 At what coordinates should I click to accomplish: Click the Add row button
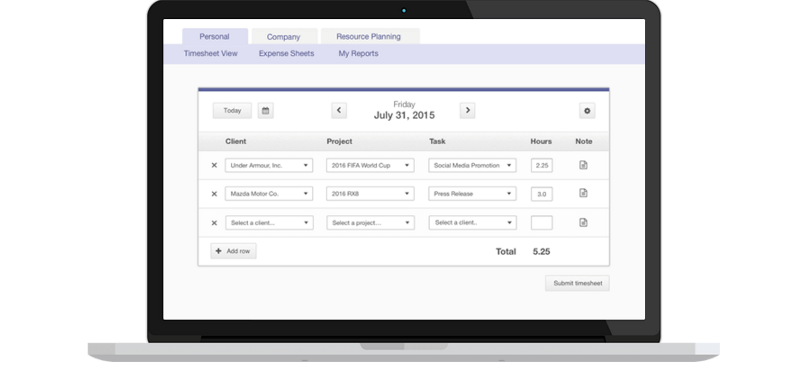pyautogui.click(x=233, y=251)
